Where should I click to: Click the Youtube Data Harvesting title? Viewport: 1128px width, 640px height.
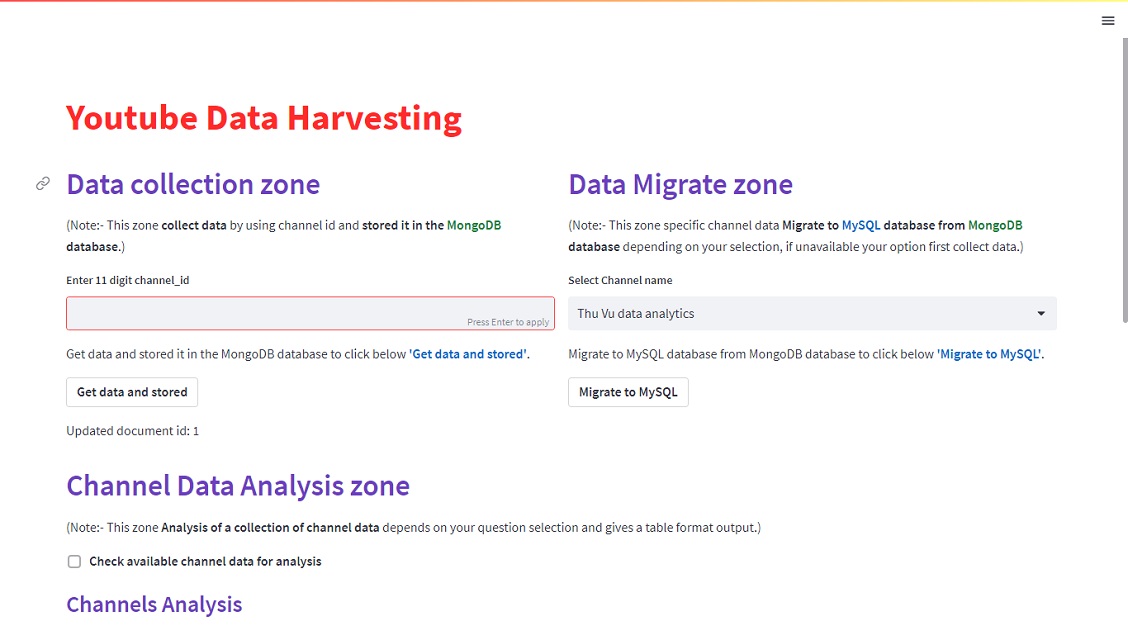[x=264, y=118]
